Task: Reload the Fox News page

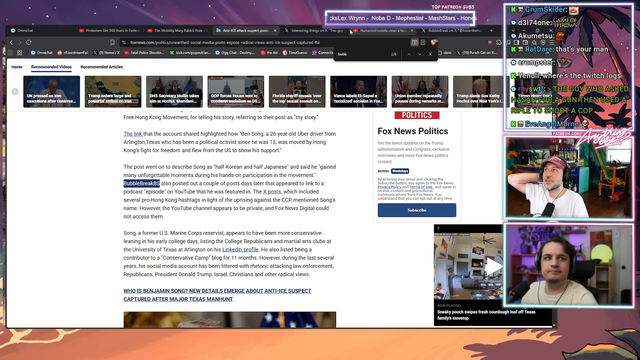Action: (x=29, y=42)
